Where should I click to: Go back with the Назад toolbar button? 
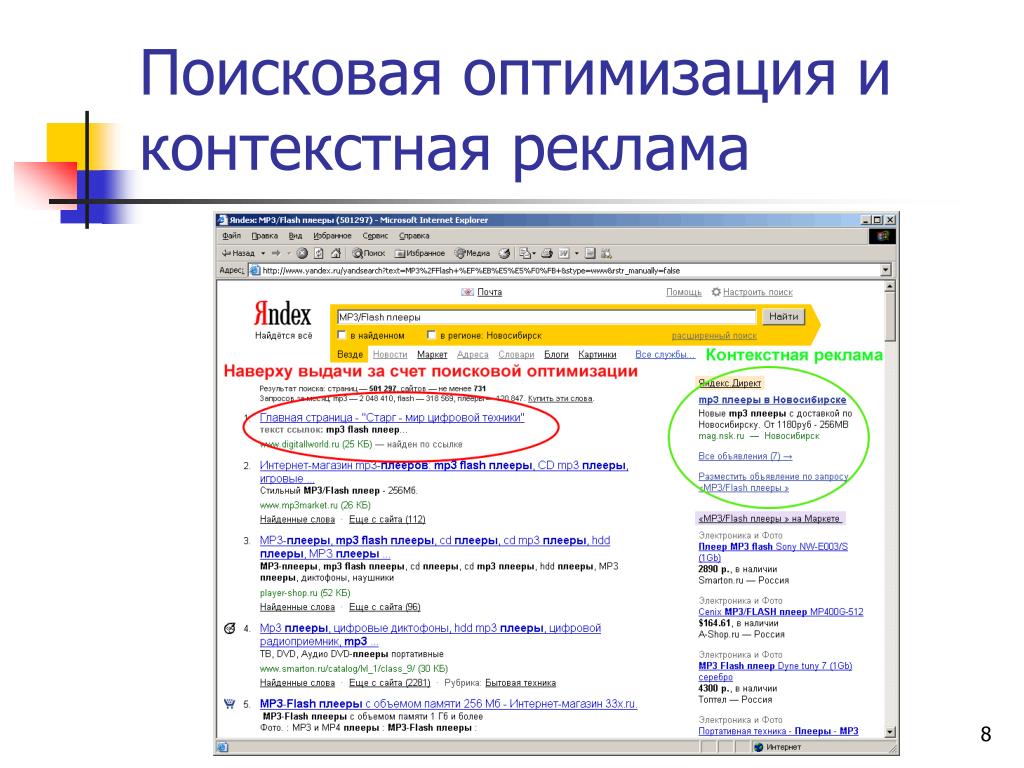[x=238, y=253]
